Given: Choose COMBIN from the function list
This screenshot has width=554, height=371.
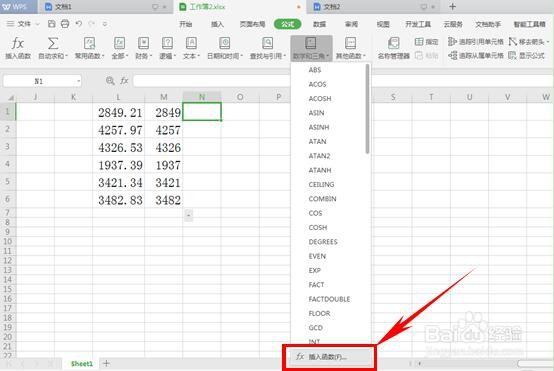Looking at the screenshot, I should coord(322,199).
